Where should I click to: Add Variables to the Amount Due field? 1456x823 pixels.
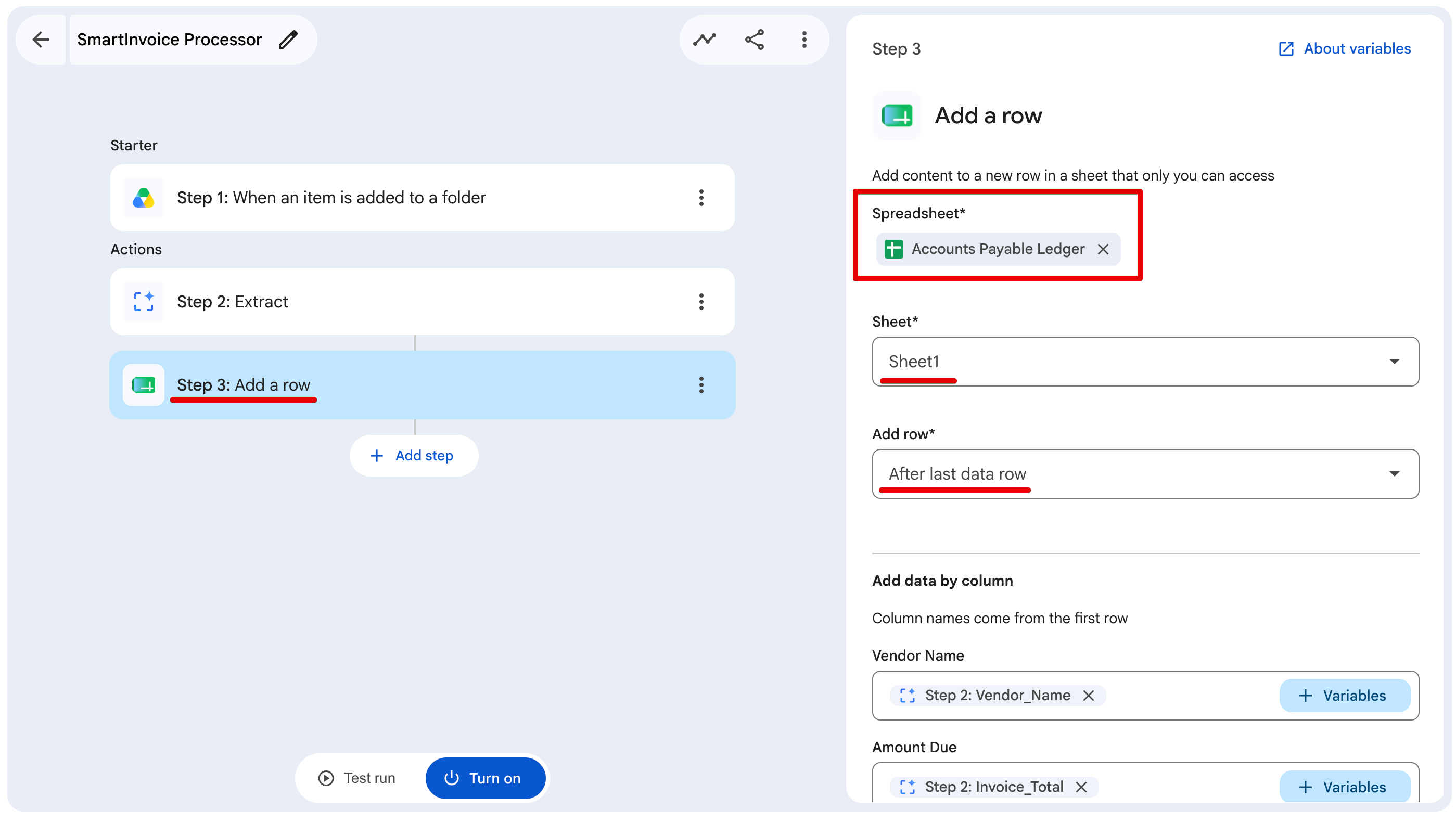(1345, 787)
